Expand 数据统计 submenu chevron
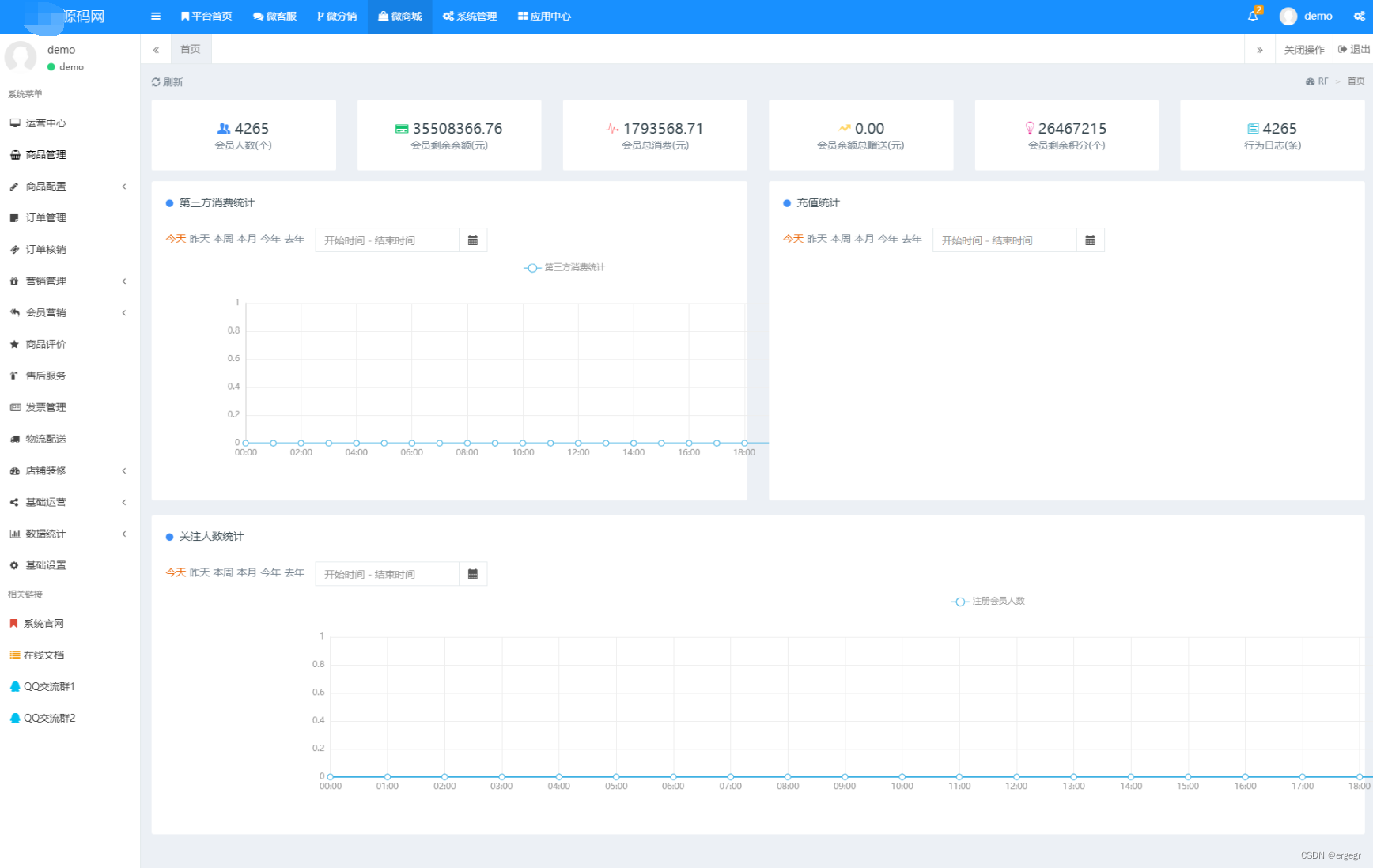 (124, 534)
